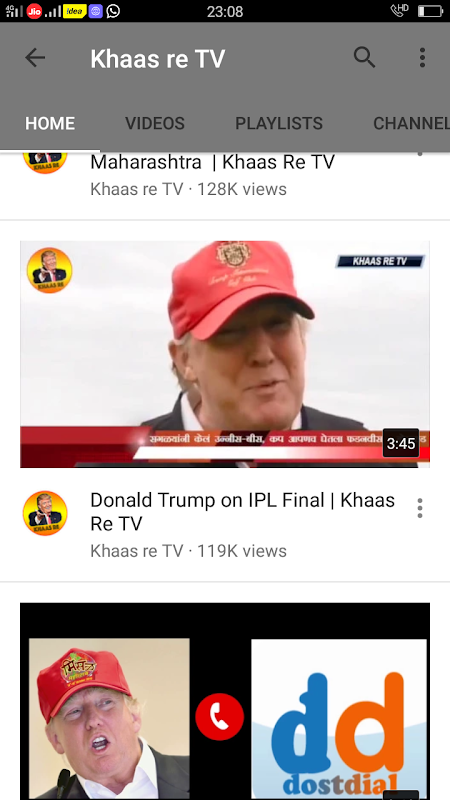Open the channel overflow menu in header
450x800 pixels.
coord(422,58)
